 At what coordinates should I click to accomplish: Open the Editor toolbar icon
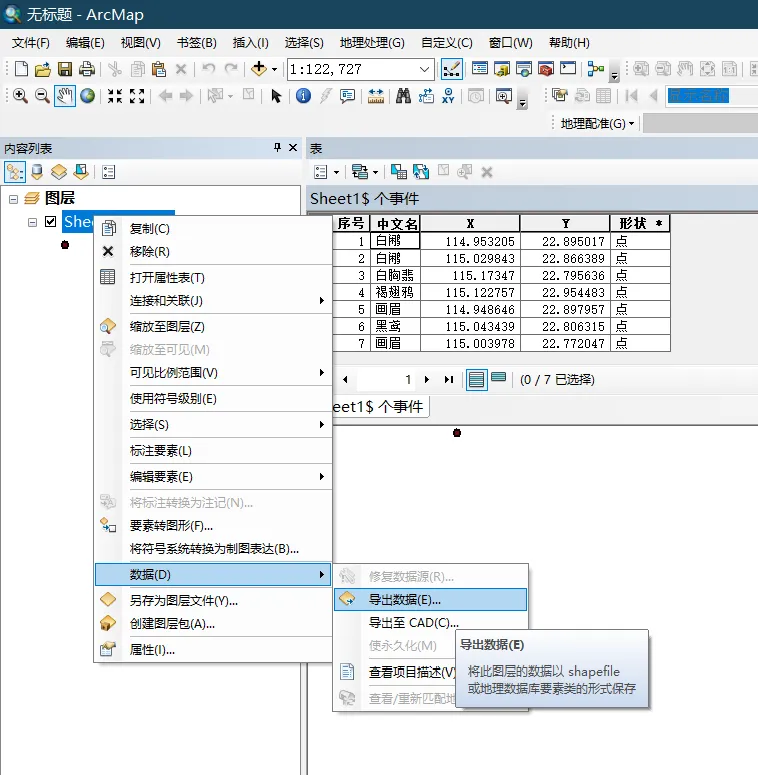(x=452, y=69)
